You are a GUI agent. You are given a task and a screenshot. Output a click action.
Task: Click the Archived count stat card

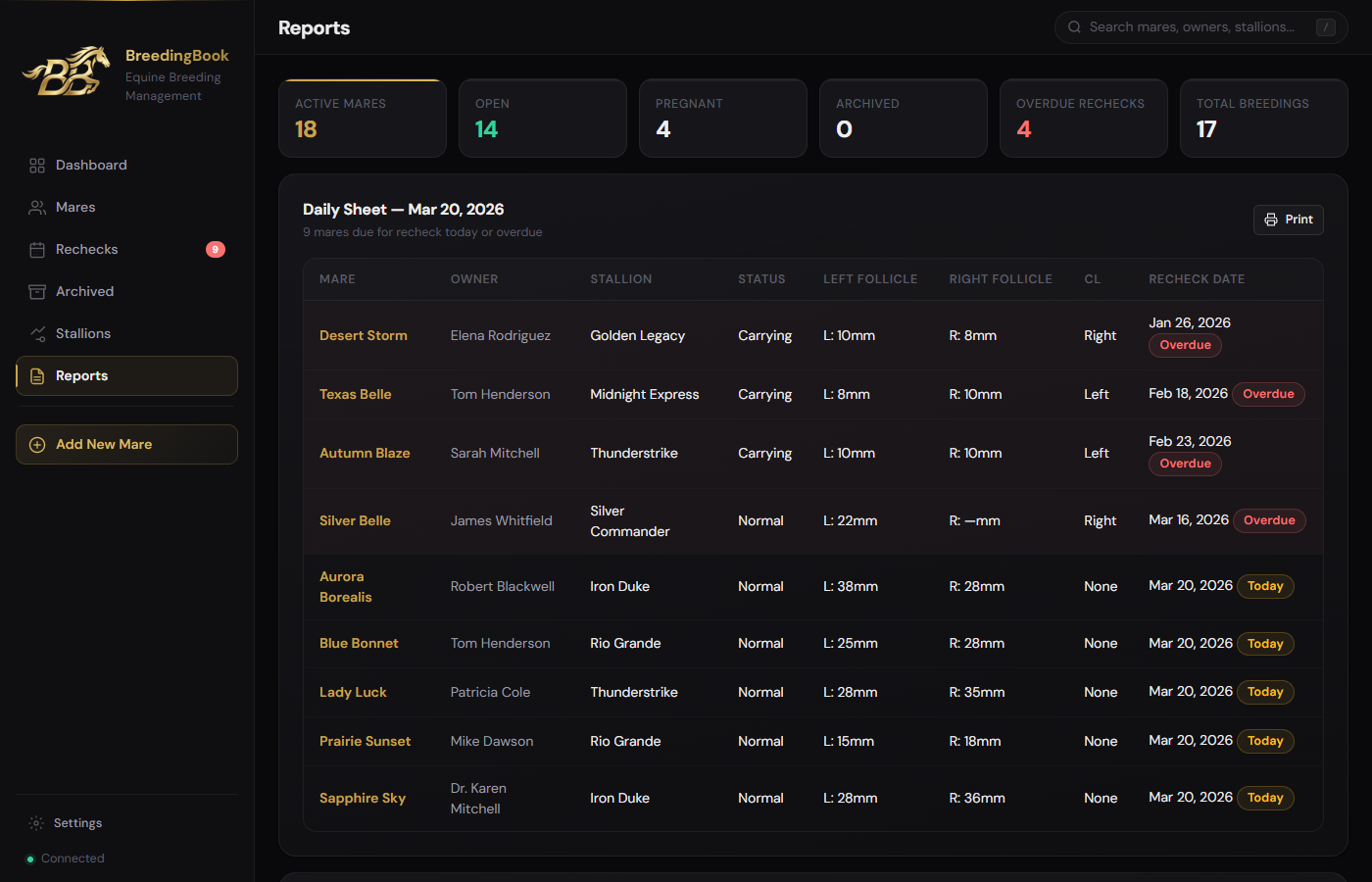pyautogui.click(x=904, y=119)
